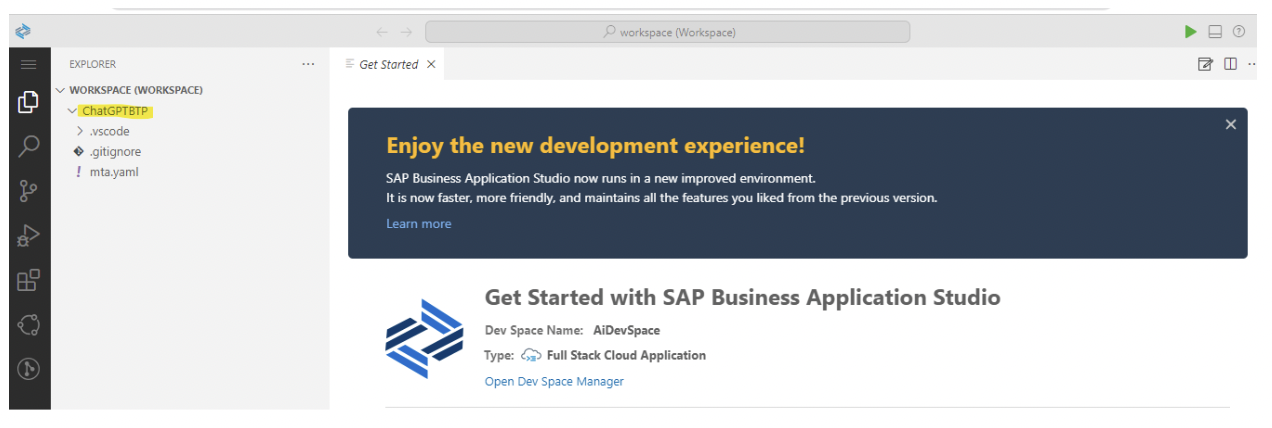Click the Get Started with SAP heading

click(742, 297)
